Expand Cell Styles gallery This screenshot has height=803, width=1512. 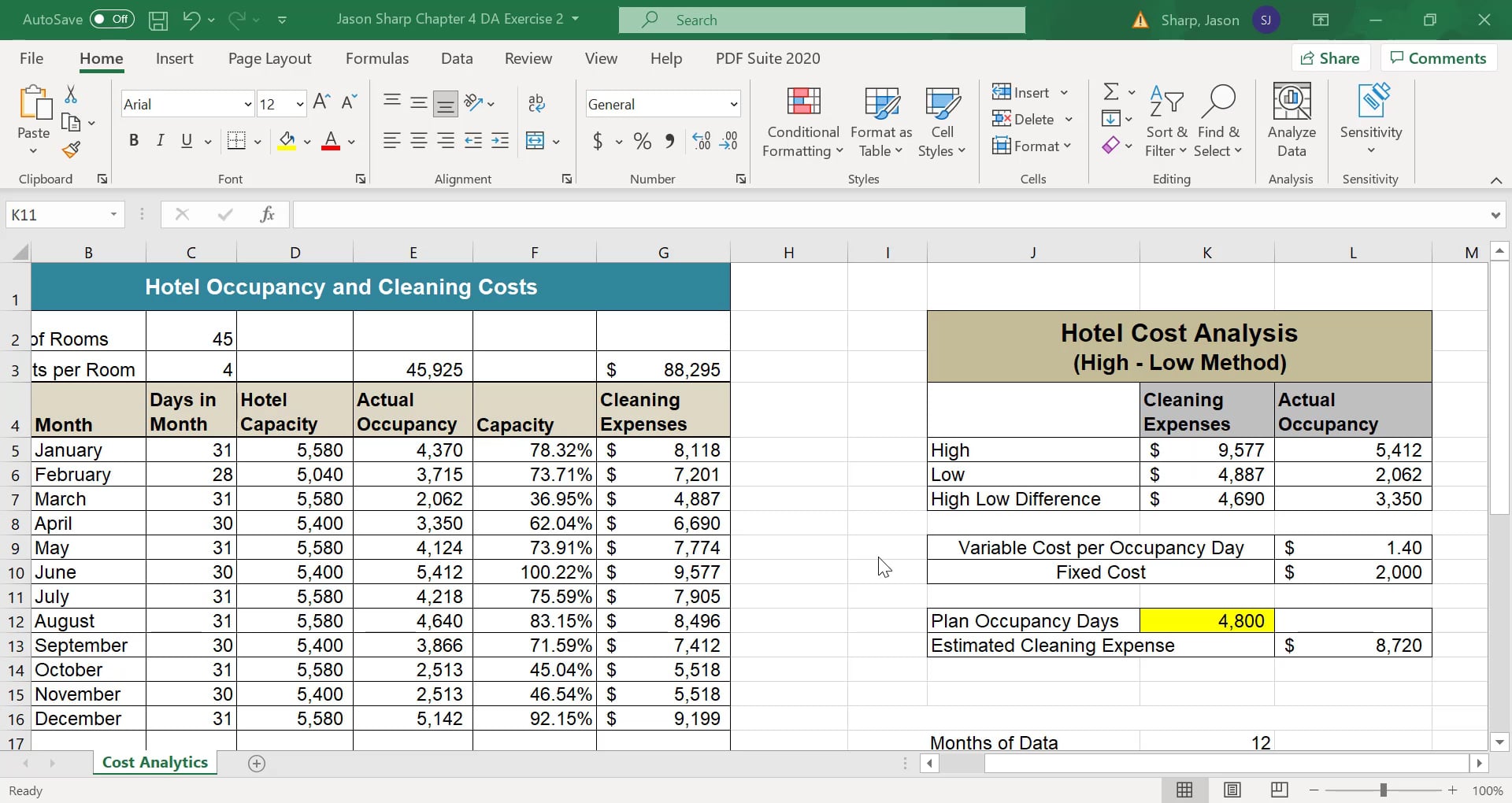(x=942, y=120)
